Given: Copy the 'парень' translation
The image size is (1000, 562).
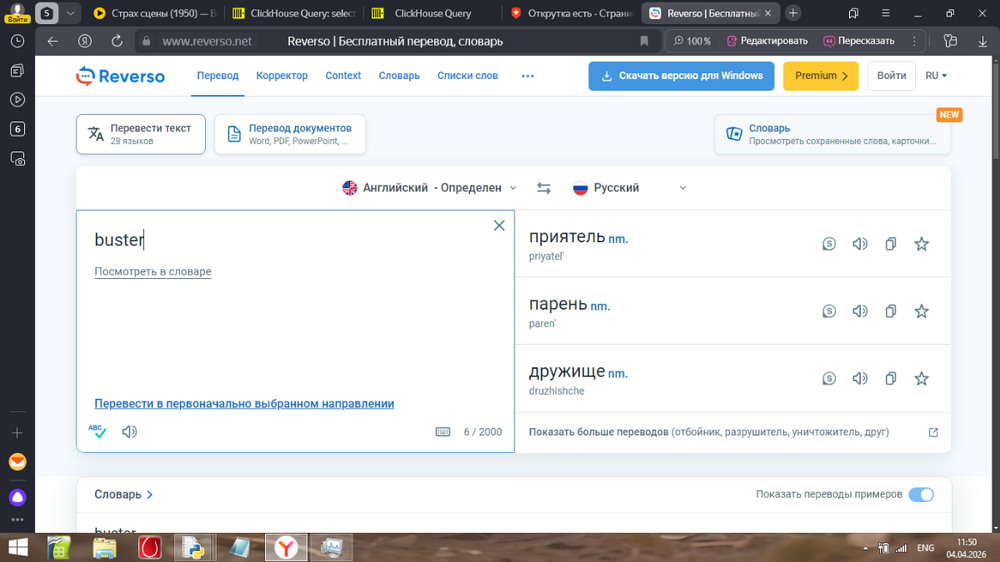Looking at the screenshot, I should (890, 311).
